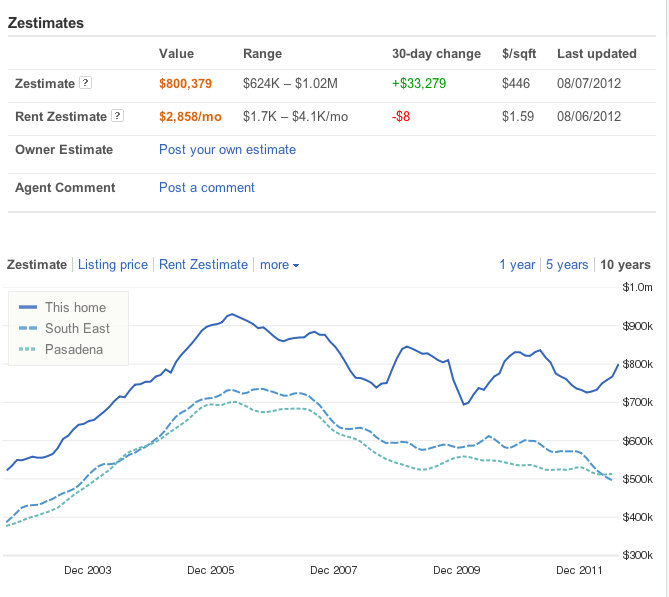Switch chart to Listing price
The image size is (669, 597).
click(x=113, y=265)
